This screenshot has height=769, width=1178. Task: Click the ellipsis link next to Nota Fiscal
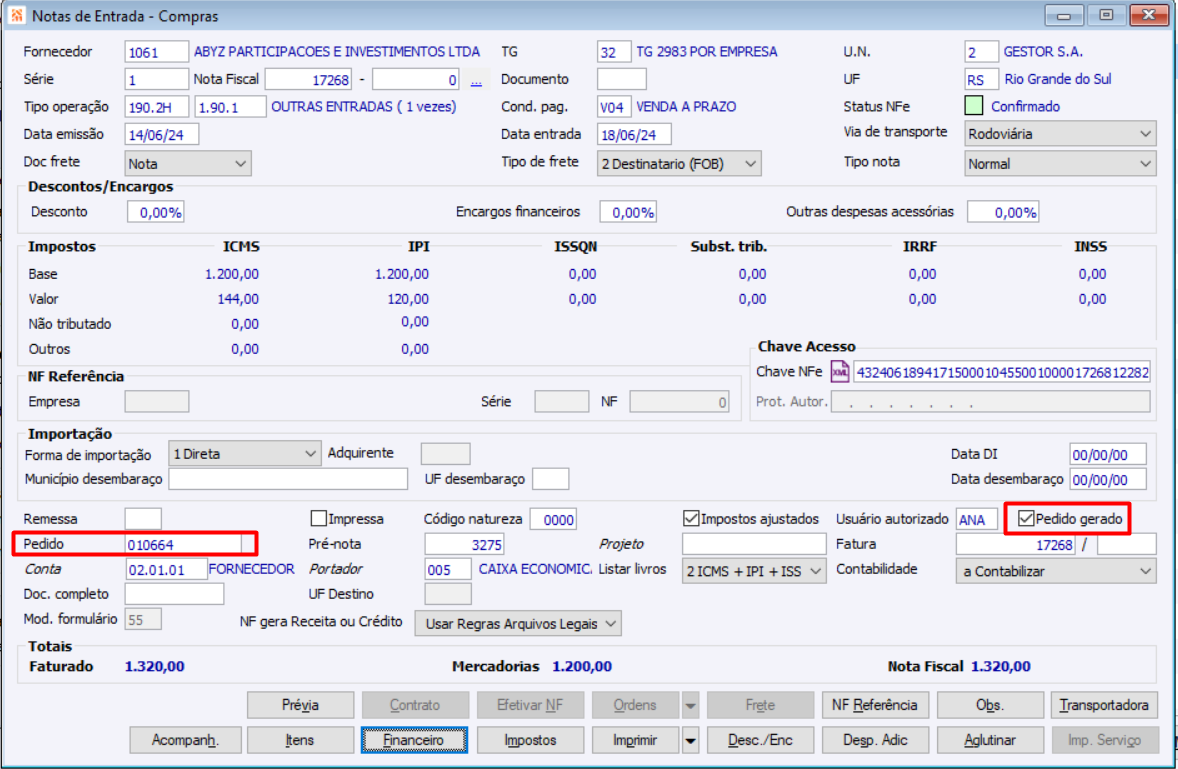pyautogui.click(x=476, y=80)
